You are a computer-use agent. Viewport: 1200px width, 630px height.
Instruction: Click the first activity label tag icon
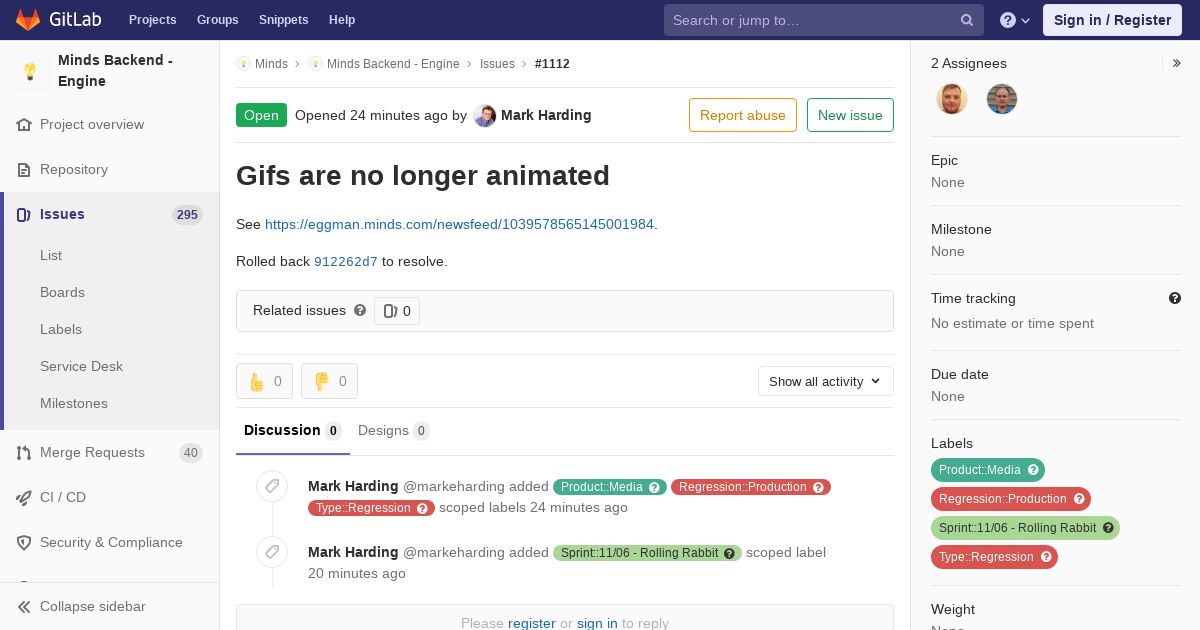272,486
